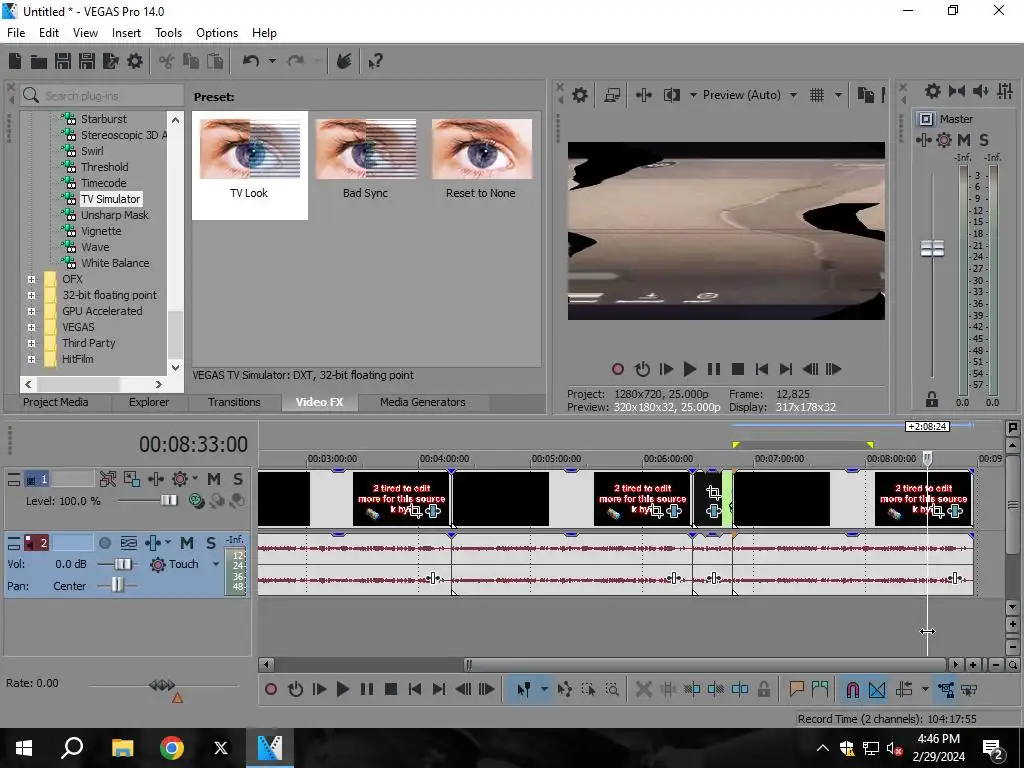Viewport: 1024px width, 768px height.
Task: Open Chrome from taskbar
Action: [171, 748]
